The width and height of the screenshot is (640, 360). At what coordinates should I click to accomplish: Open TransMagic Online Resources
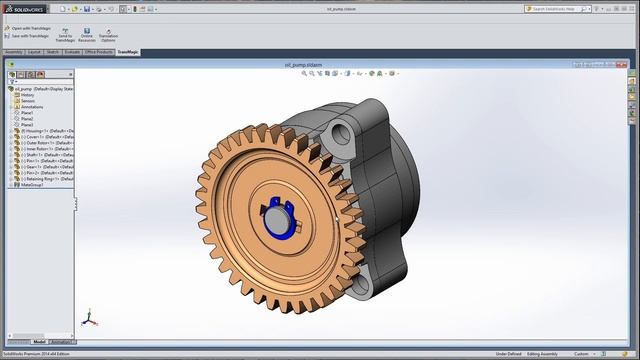[x=87, y=35]
